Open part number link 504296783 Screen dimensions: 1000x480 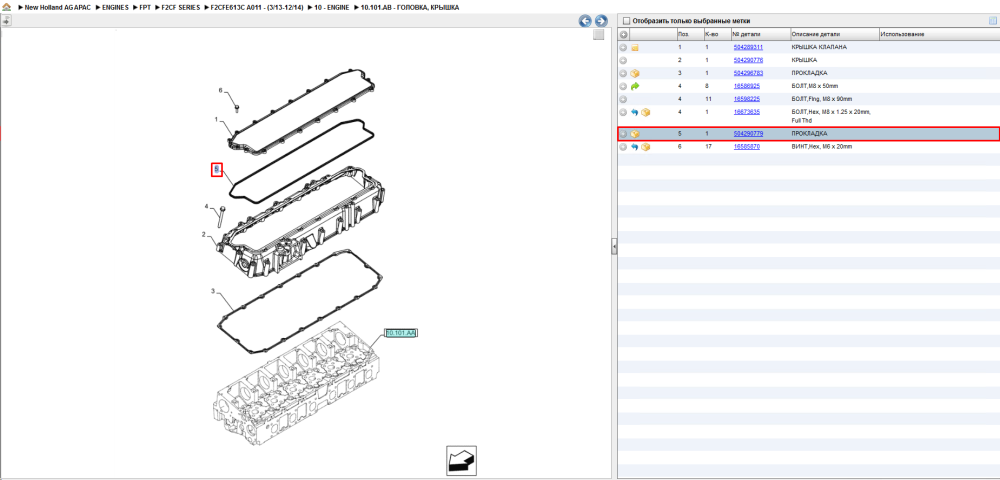748,73
